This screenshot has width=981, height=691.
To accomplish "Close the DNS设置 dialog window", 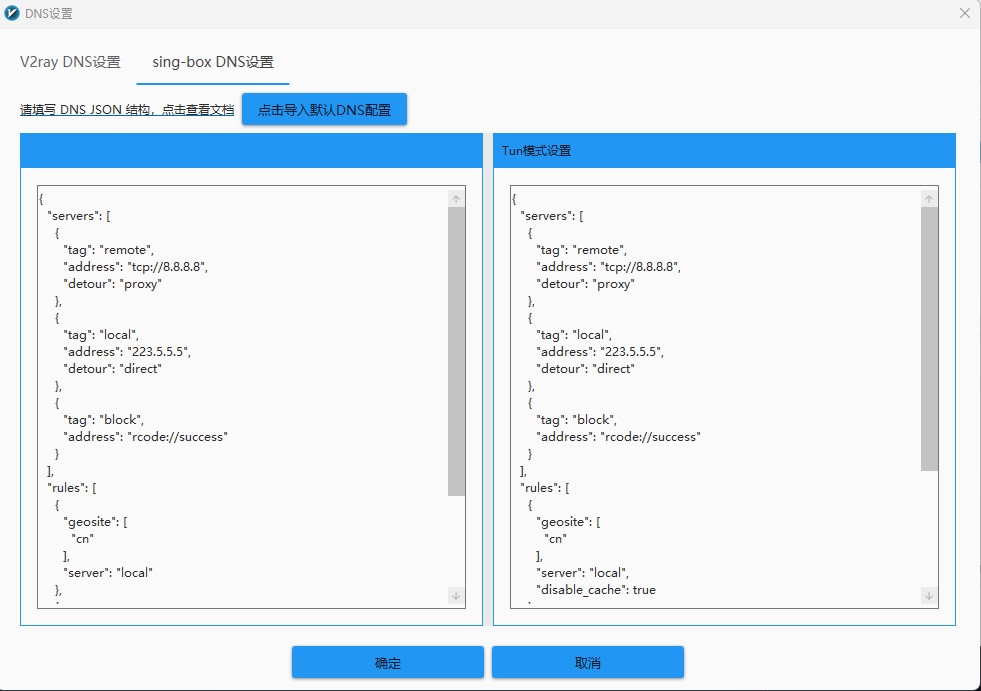I will pyautogui.click(x=963, y=13).
